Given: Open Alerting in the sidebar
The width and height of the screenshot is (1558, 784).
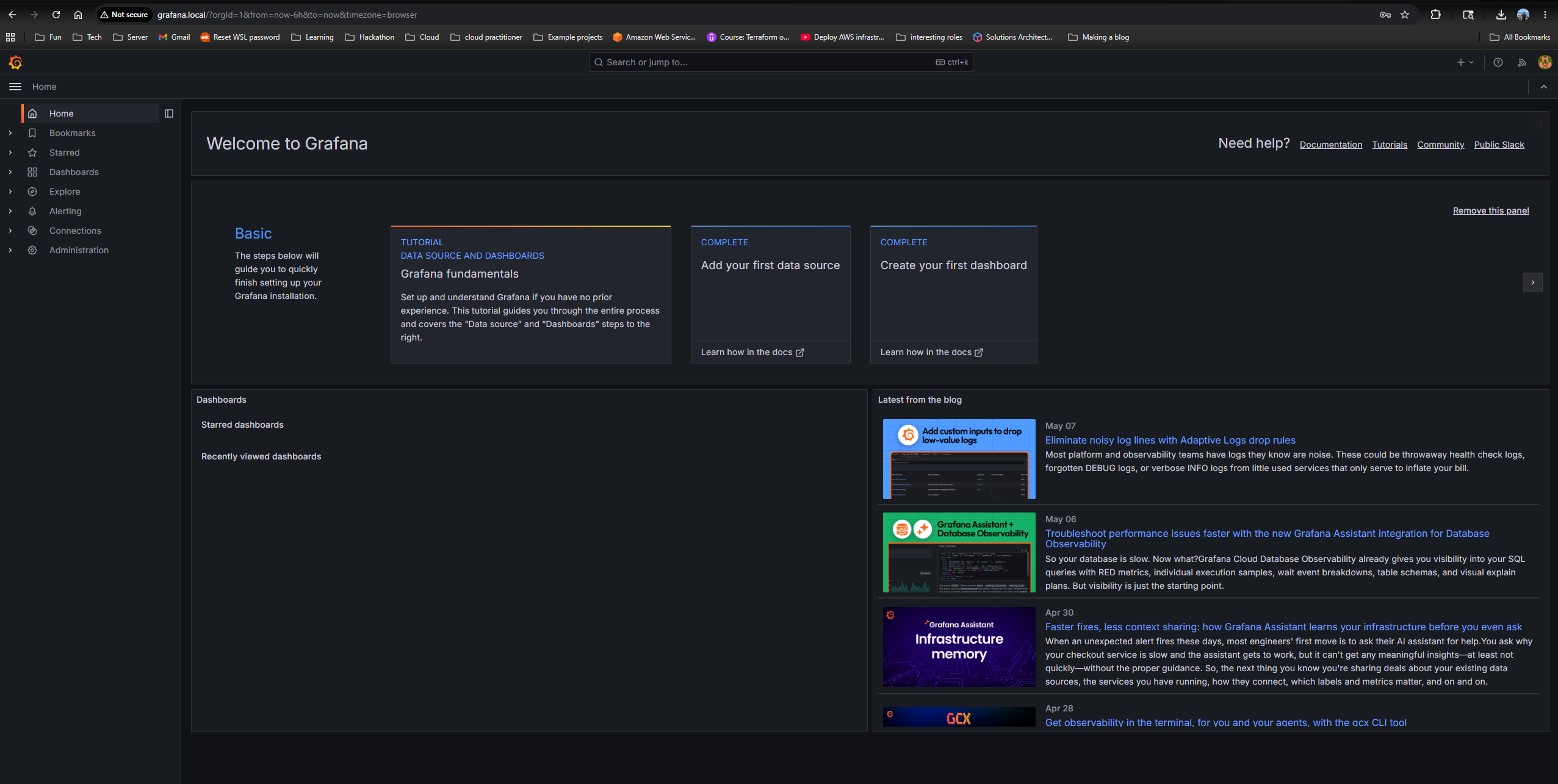Looking at the screenshot, I should coord(65,211).
